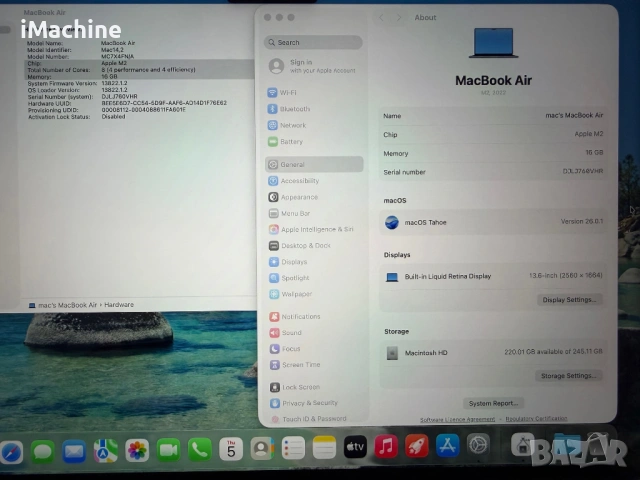Select Model Identifier Mac14,2 row
The image size is (640, 480).
click(x=140, y=50)
